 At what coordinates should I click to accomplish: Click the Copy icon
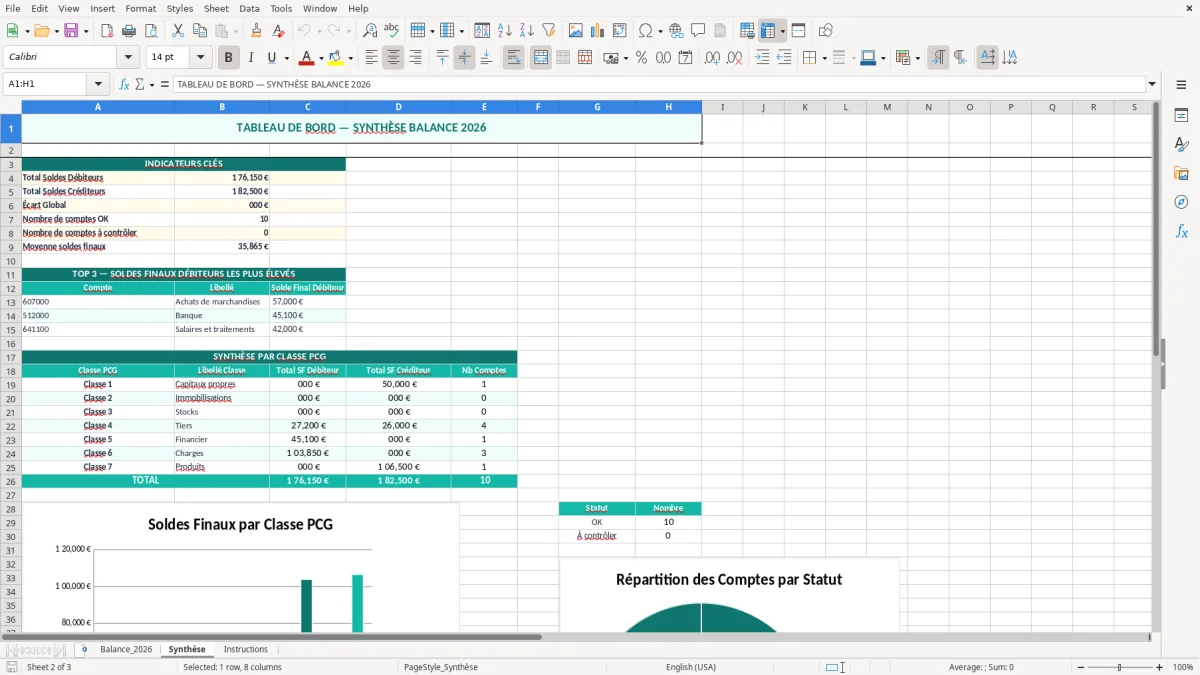200,31
